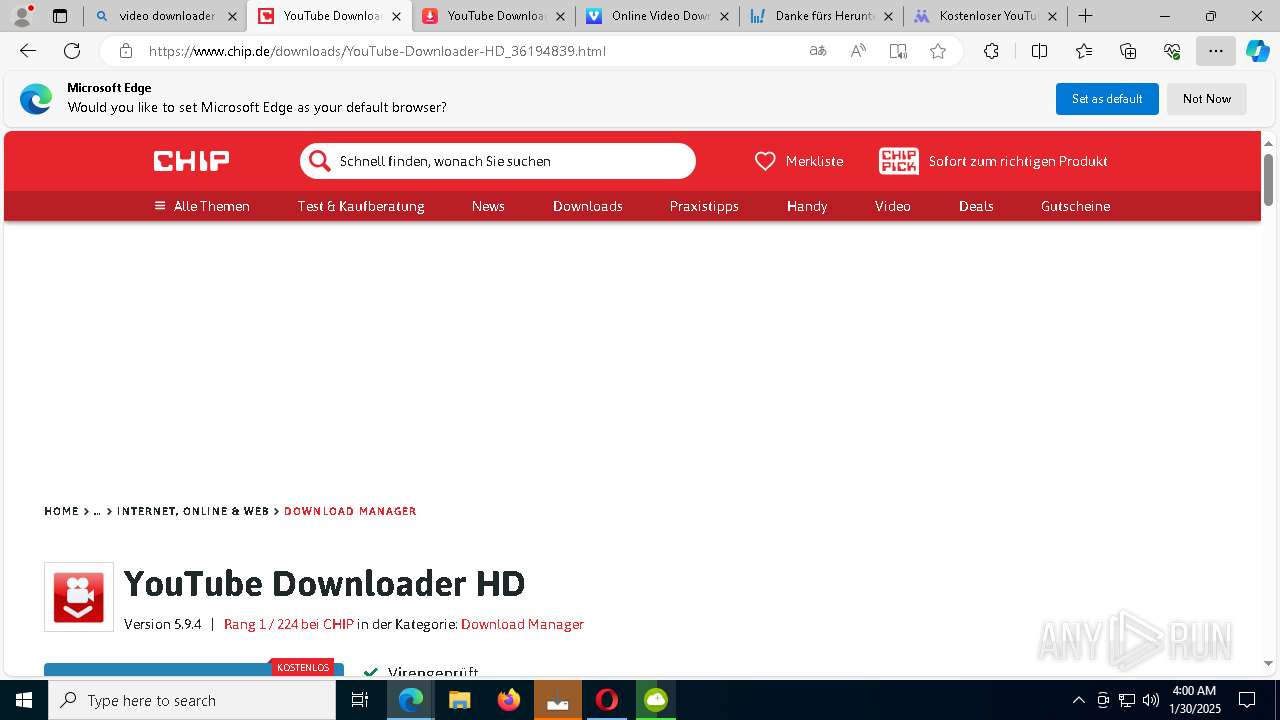Screen dimensions: 1280x720
Task: Add page to favorites star
Action: coord(938,51)
